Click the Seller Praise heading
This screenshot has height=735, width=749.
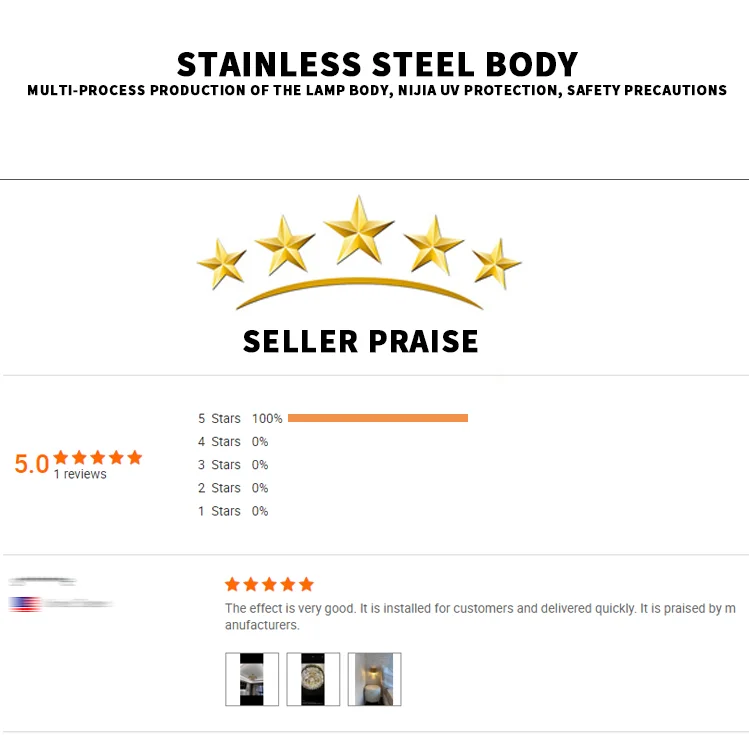[x=360, y=341]
